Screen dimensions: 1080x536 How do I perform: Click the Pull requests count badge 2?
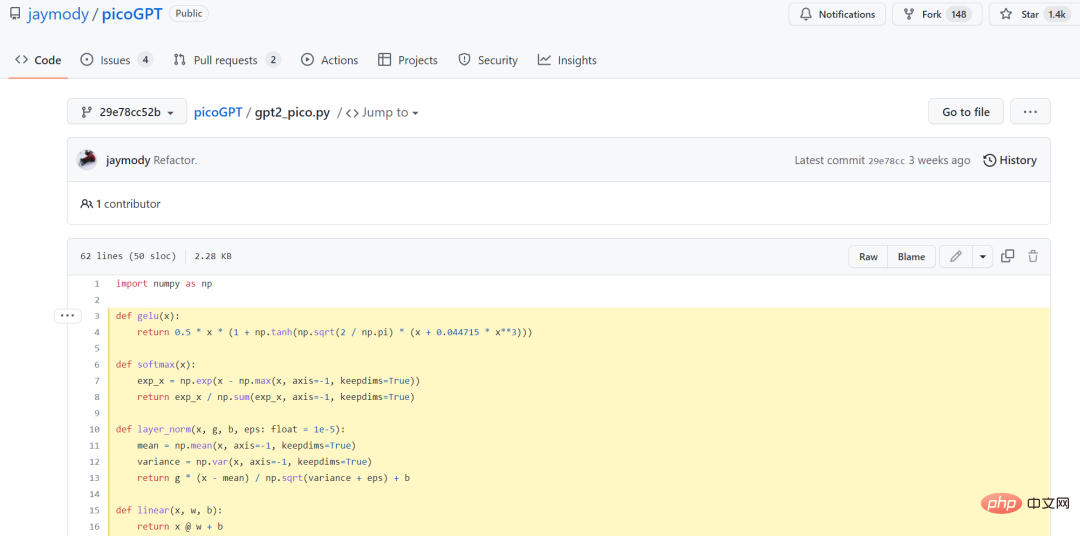[273, 60]
